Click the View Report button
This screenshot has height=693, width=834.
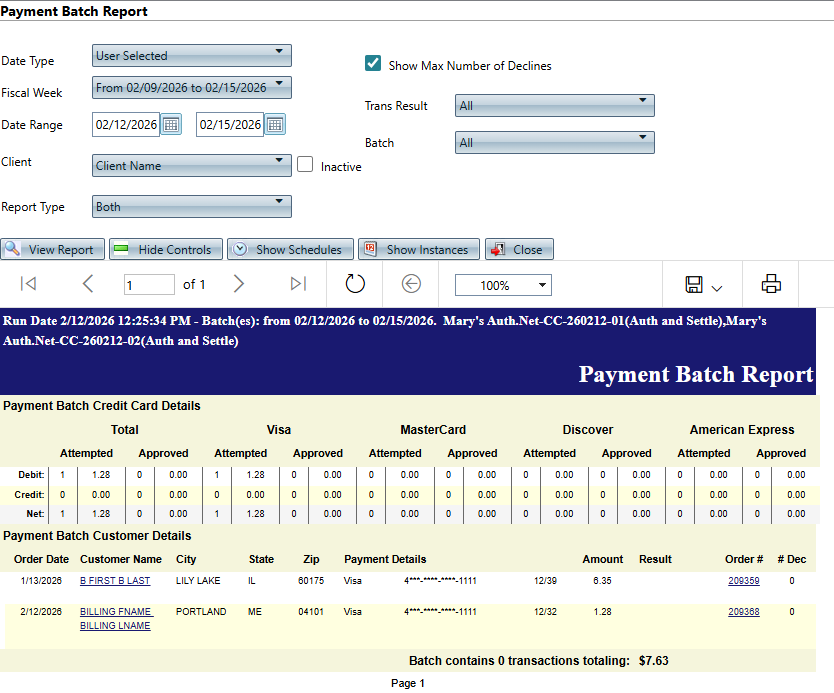[52, 249]
